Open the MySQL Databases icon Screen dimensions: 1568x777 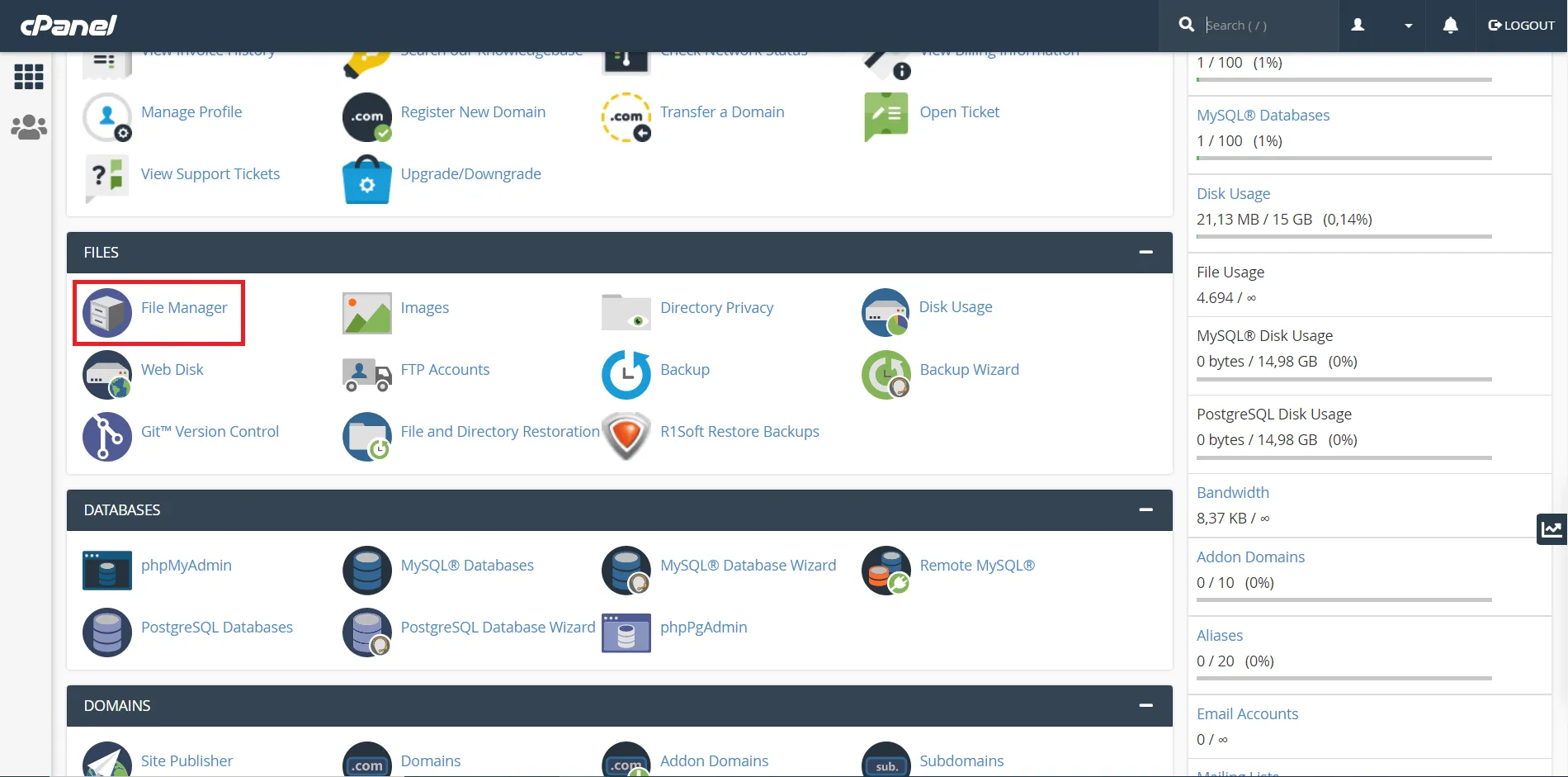pyautogui.click(x=367, y=571)
